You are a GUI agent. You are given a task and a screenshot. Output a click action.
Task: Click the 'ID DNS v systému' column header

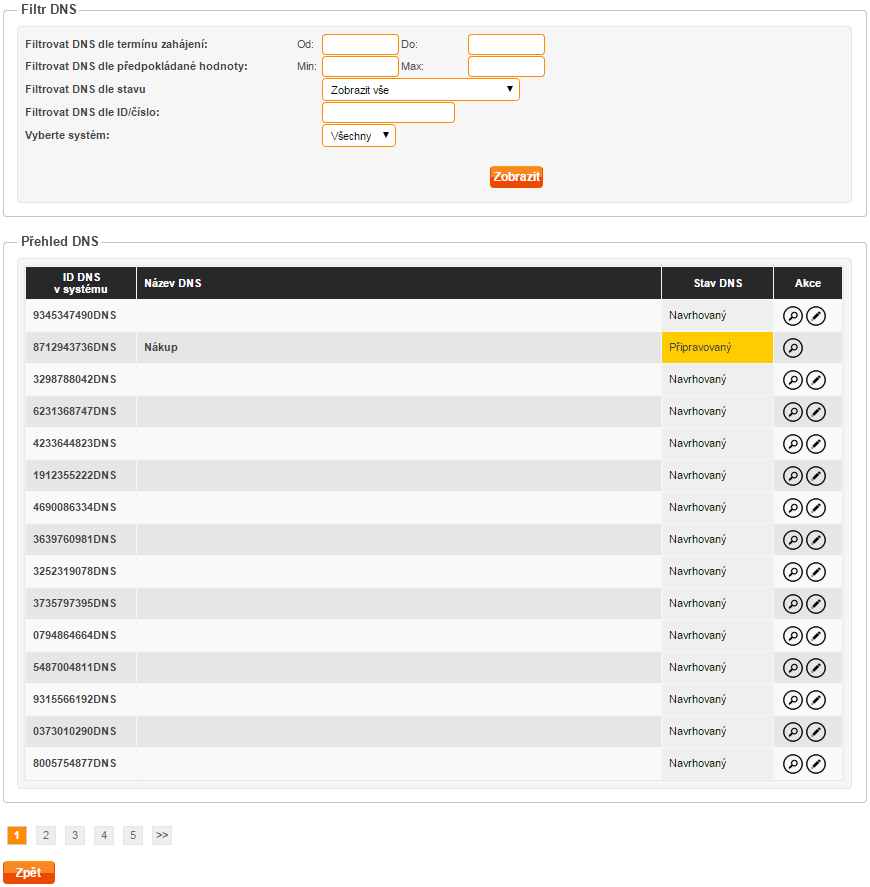(81, 283)
